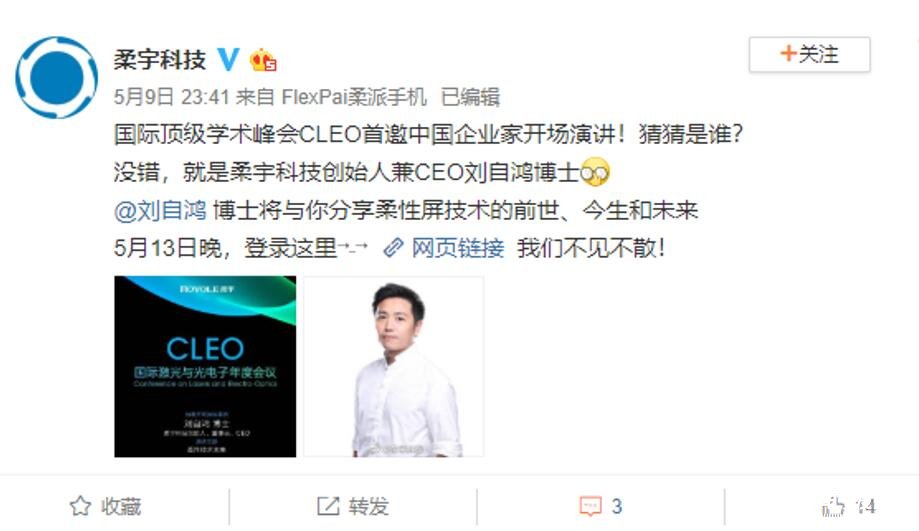Like the post with thumbs-up icon
Viewport: 919px width, 531px height.
[833, 506]
